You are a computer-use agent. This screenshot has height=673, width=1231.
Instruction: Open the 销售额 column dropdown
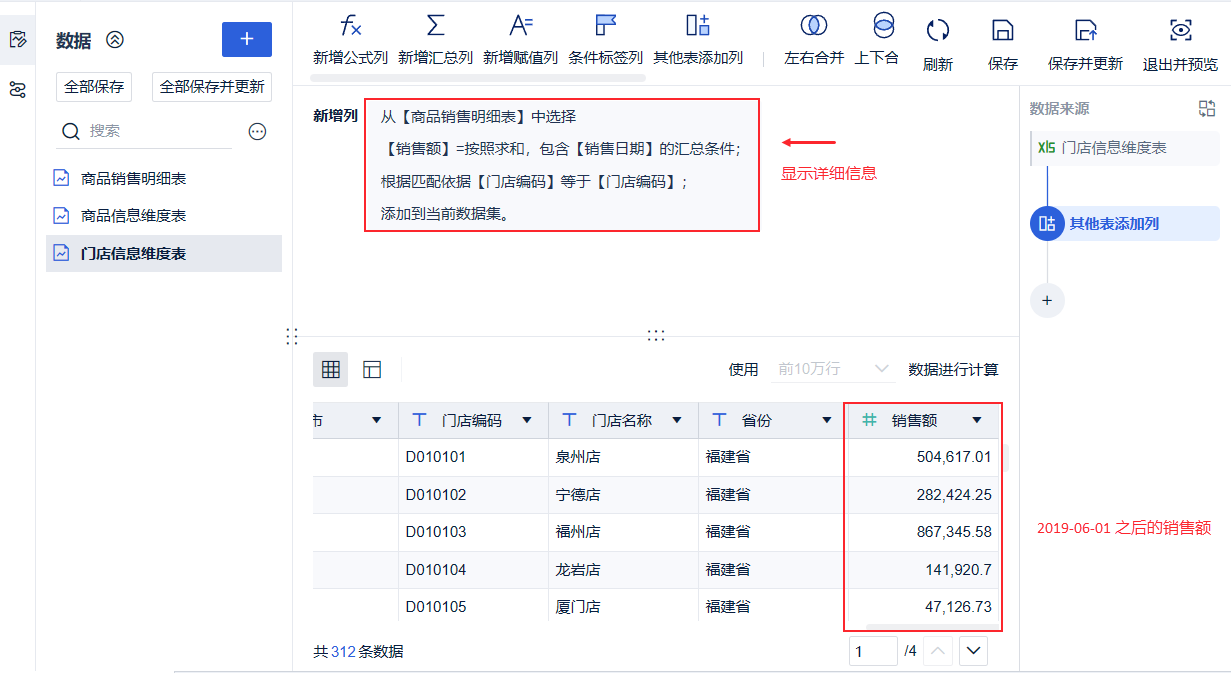pos(976,420)
